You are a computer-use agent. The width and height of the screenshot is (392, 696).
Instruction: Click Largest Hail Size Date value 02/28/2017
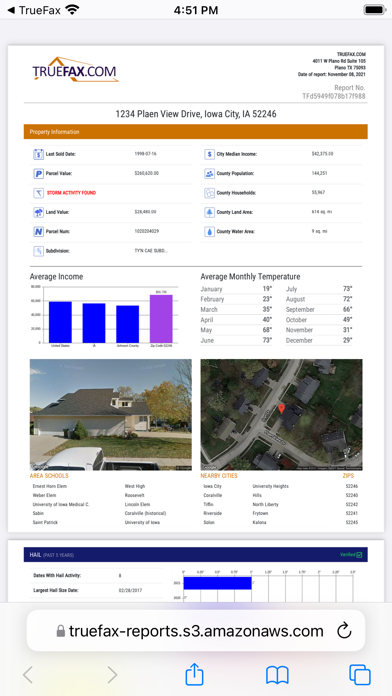point(130,591)
